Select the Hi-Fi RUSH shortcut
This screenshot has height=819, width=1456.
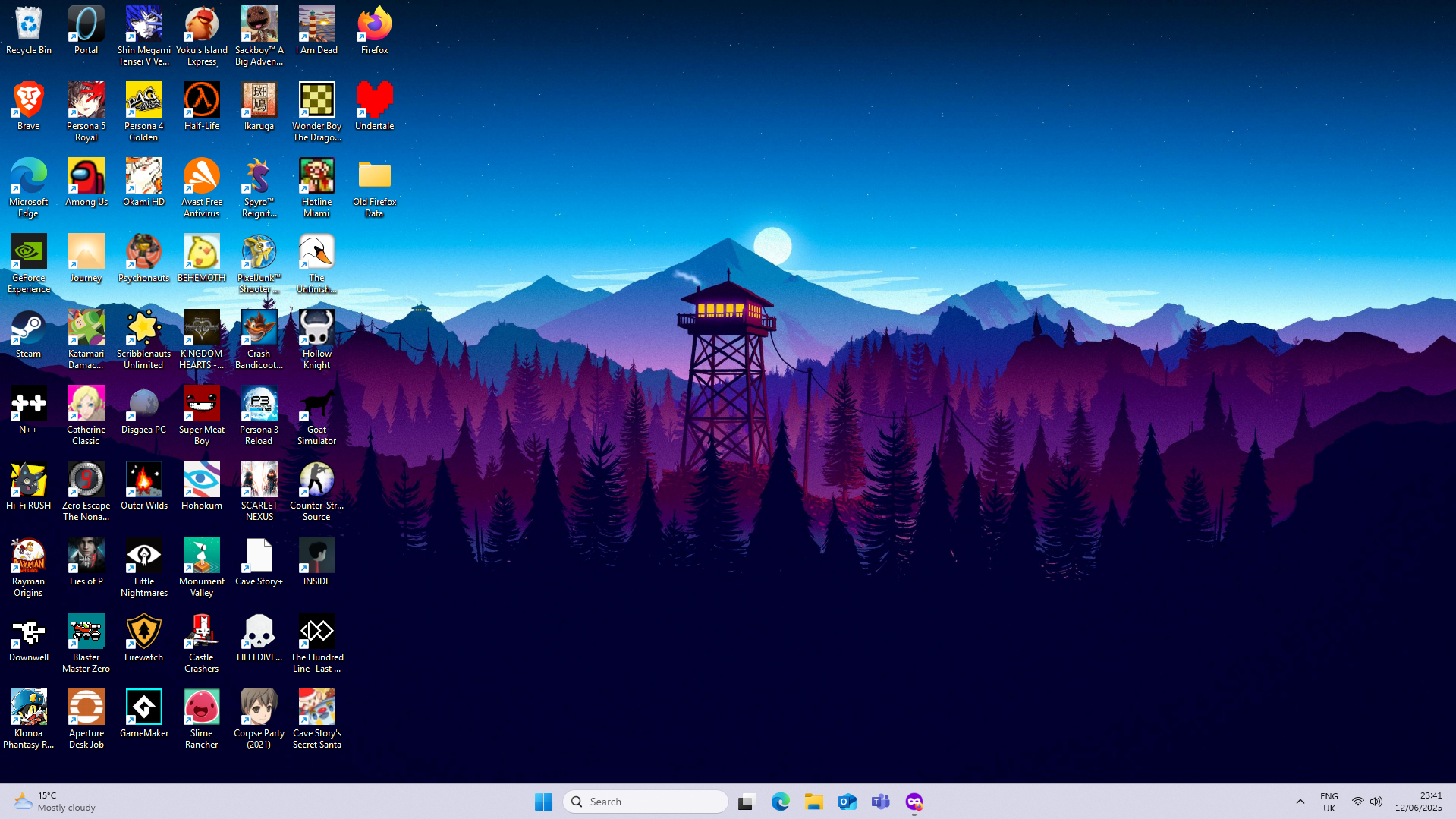[x=29, y=480]
